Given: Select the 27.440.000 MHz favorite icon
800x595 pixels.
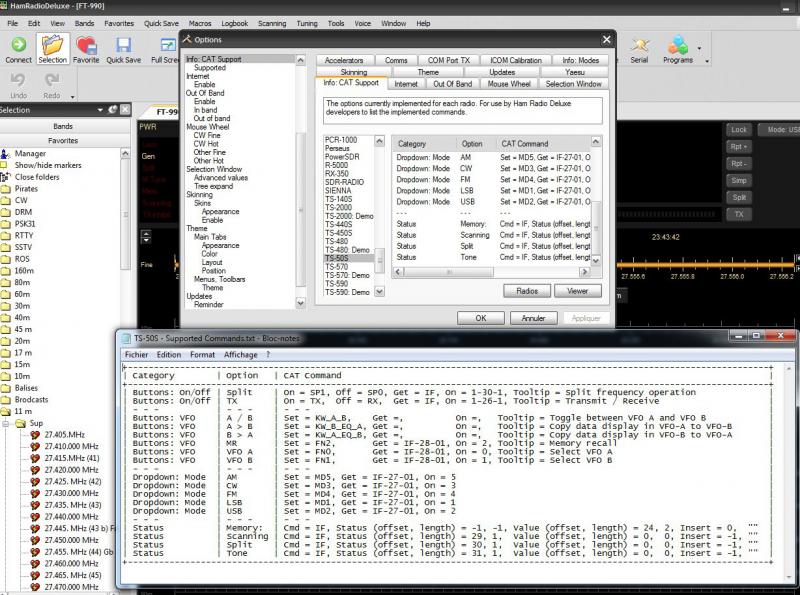Looking at the screenshot, I should pyautogui.click(x=35, y=517).
